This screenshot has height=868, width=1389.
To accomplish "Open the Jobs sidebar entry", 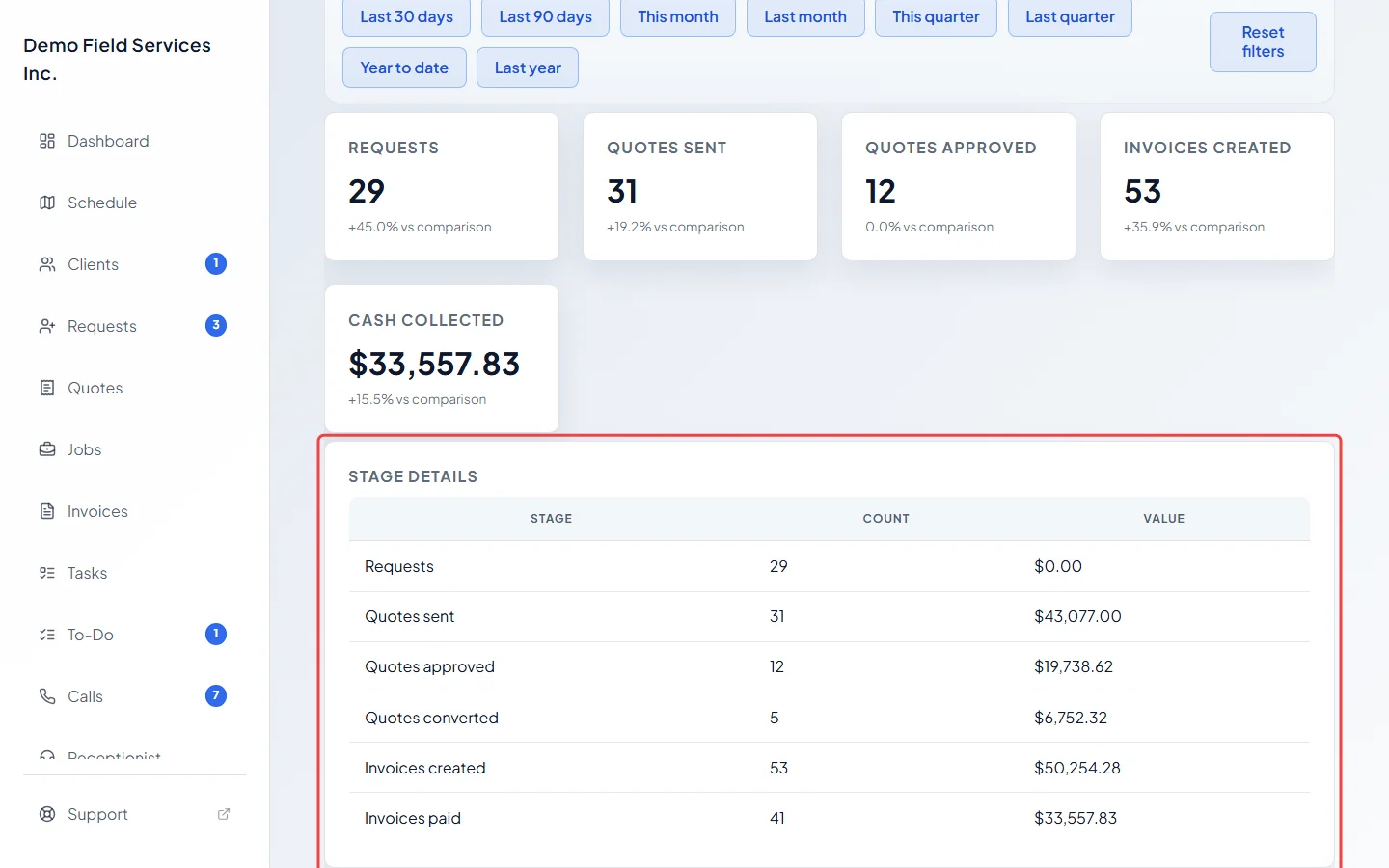I will coord(134,449).
